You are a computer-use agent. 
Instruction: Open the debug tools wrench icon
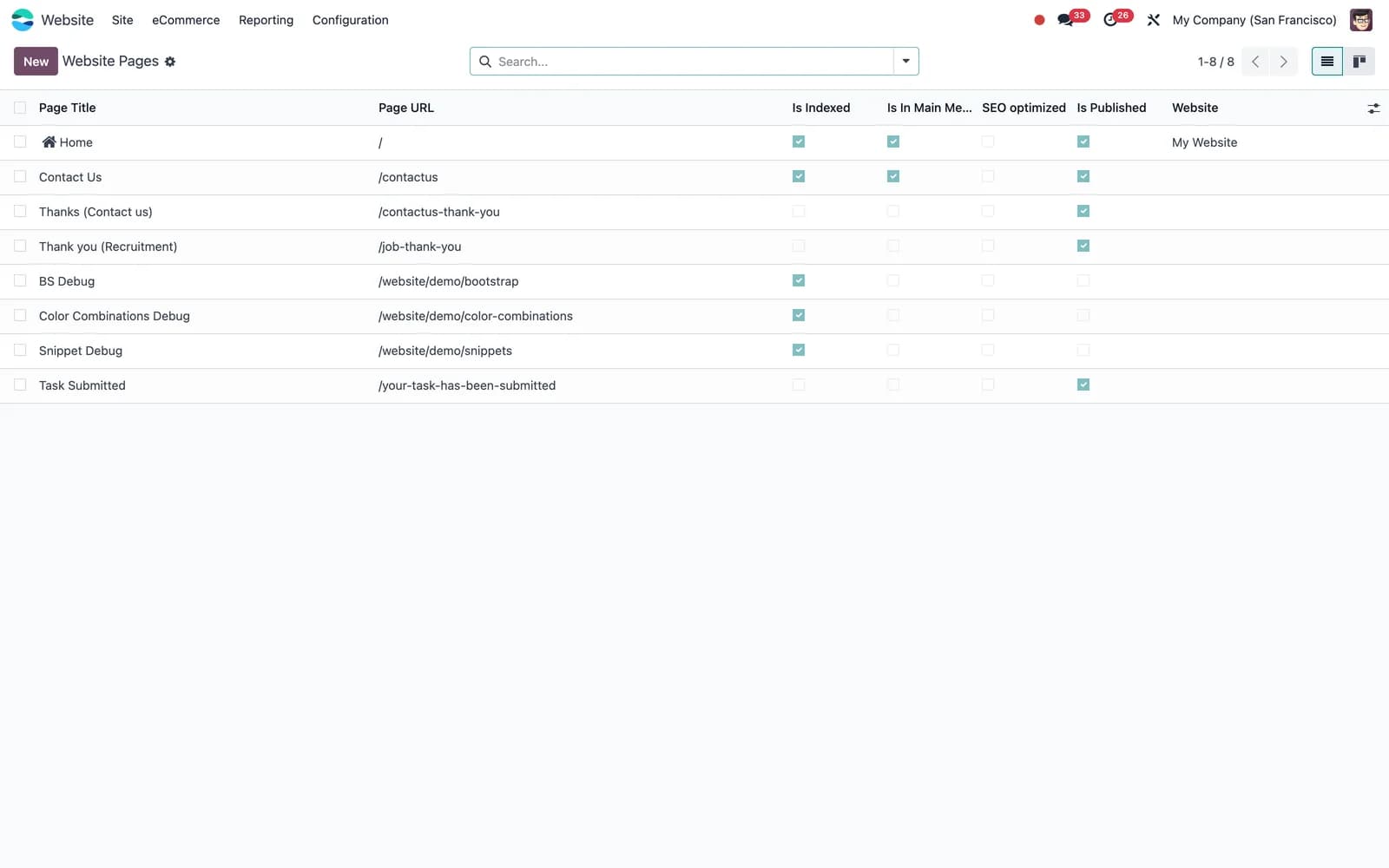tap(1154, 20)
